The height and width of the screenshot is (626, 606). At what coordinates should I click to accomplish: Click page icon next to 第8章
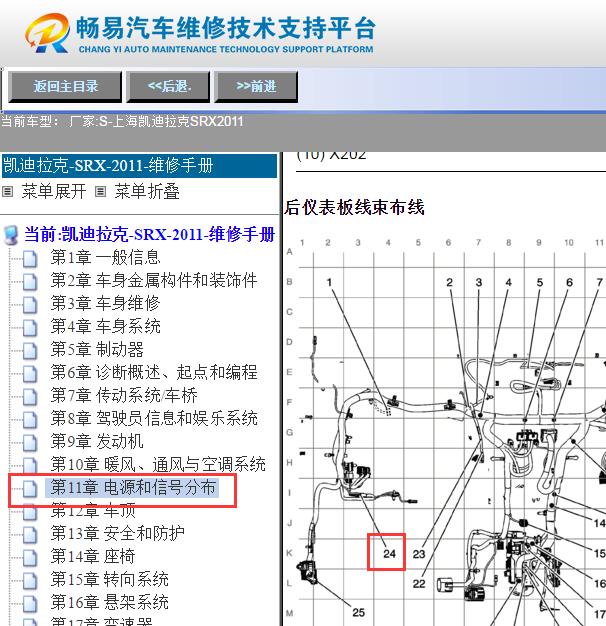point(30,420)
